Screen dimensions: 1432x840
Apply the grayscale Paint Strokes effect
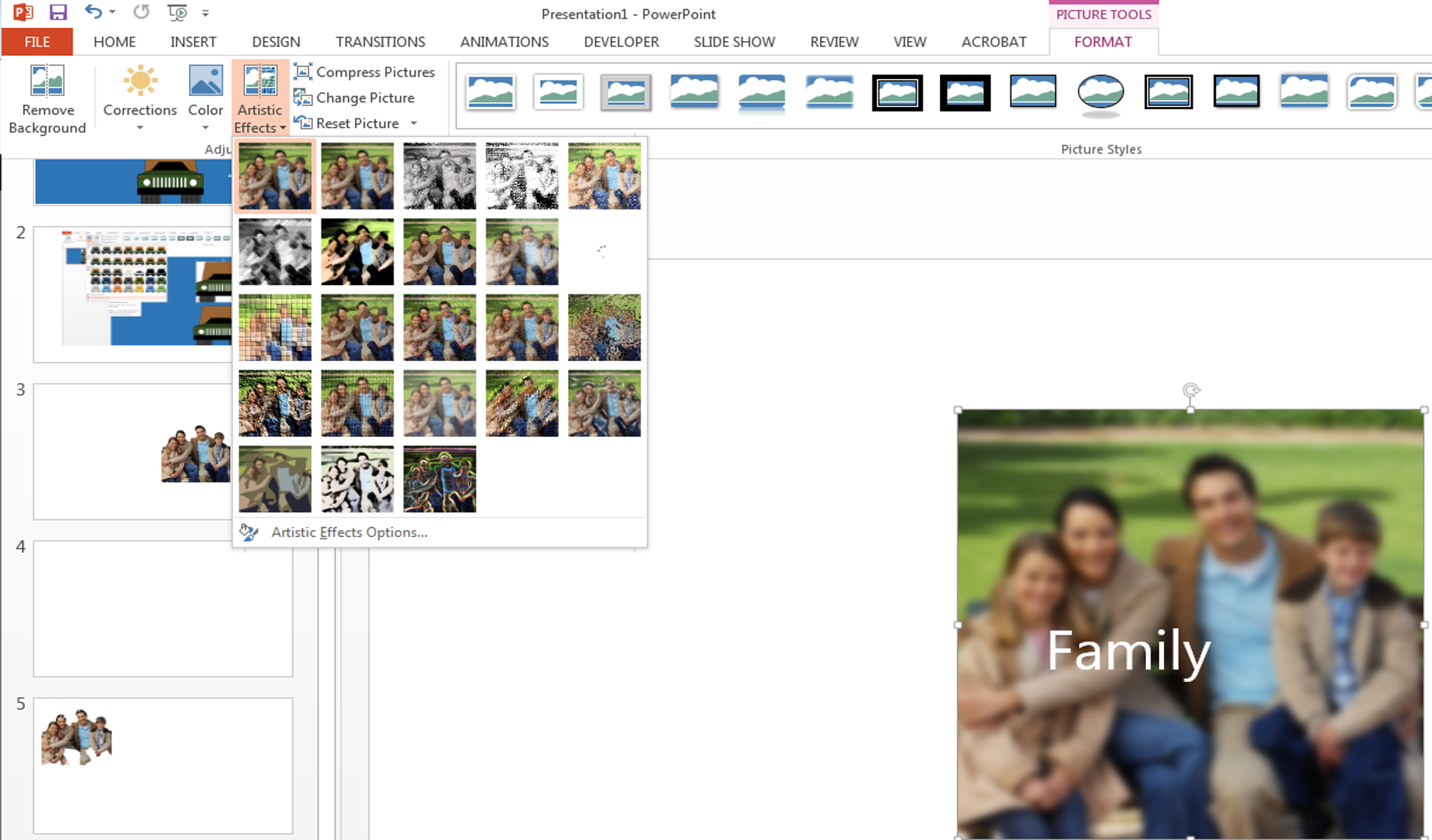(x=275, y=252)
